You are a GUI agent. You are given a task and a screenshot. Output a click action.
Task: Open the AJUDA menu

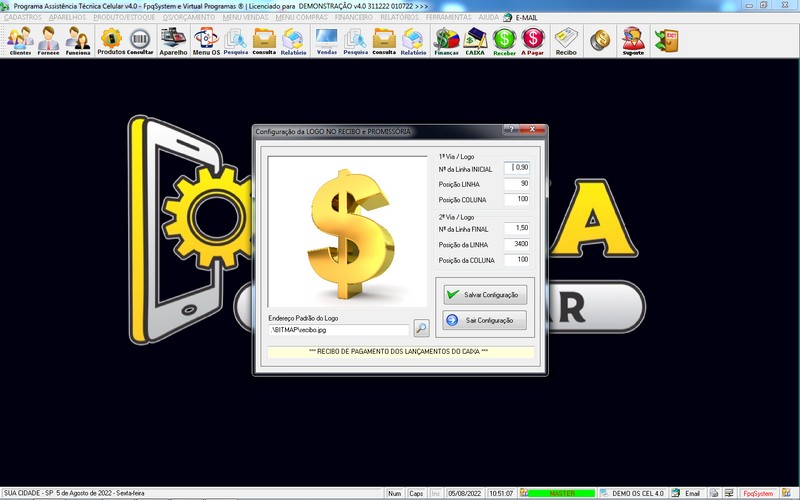(x=488, y=17)
